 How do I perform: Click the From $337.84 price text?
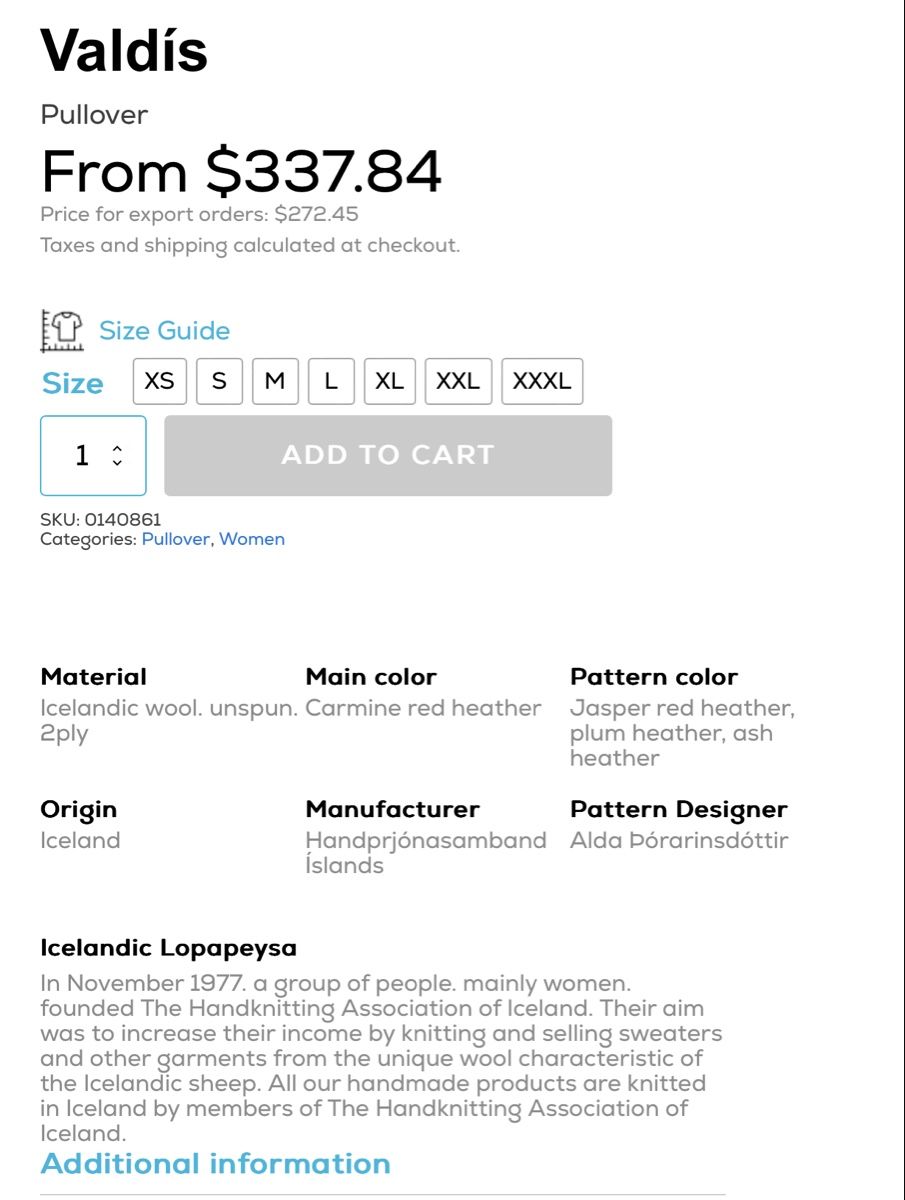(x=241, y=171)
